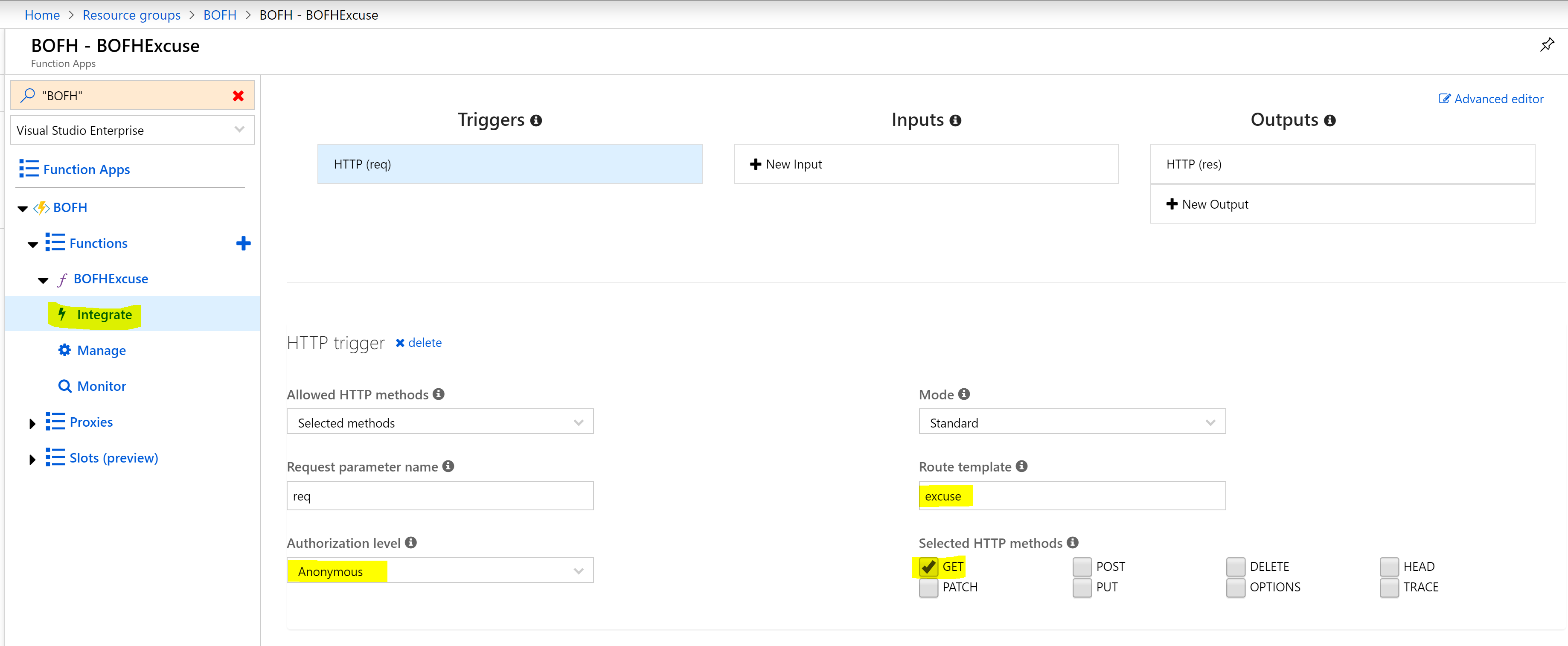The width and height of the screenshot is (1568, 646).
Task: Open the Authorization level dropdown
Action: [x=439, y=571]
